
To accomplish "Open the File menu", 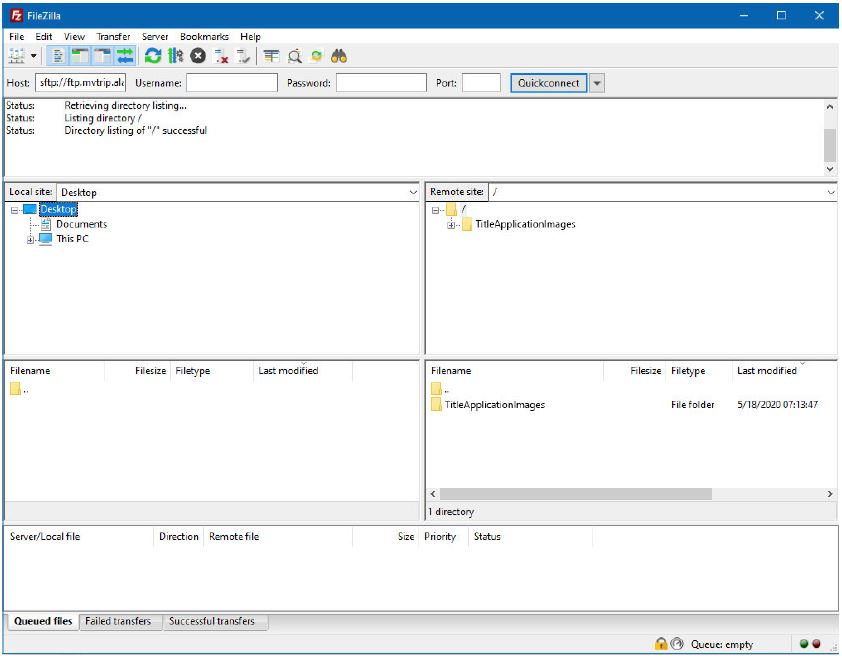I will point(17,37).
